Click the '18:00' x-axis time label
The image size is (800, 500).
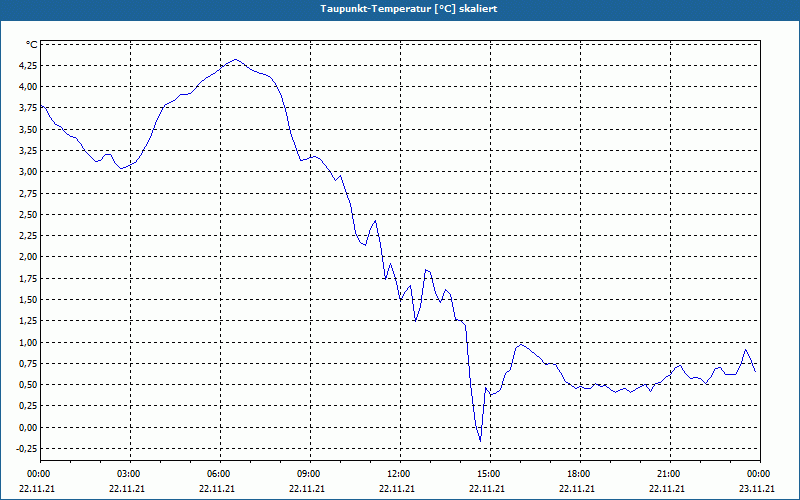click(578, 474)
